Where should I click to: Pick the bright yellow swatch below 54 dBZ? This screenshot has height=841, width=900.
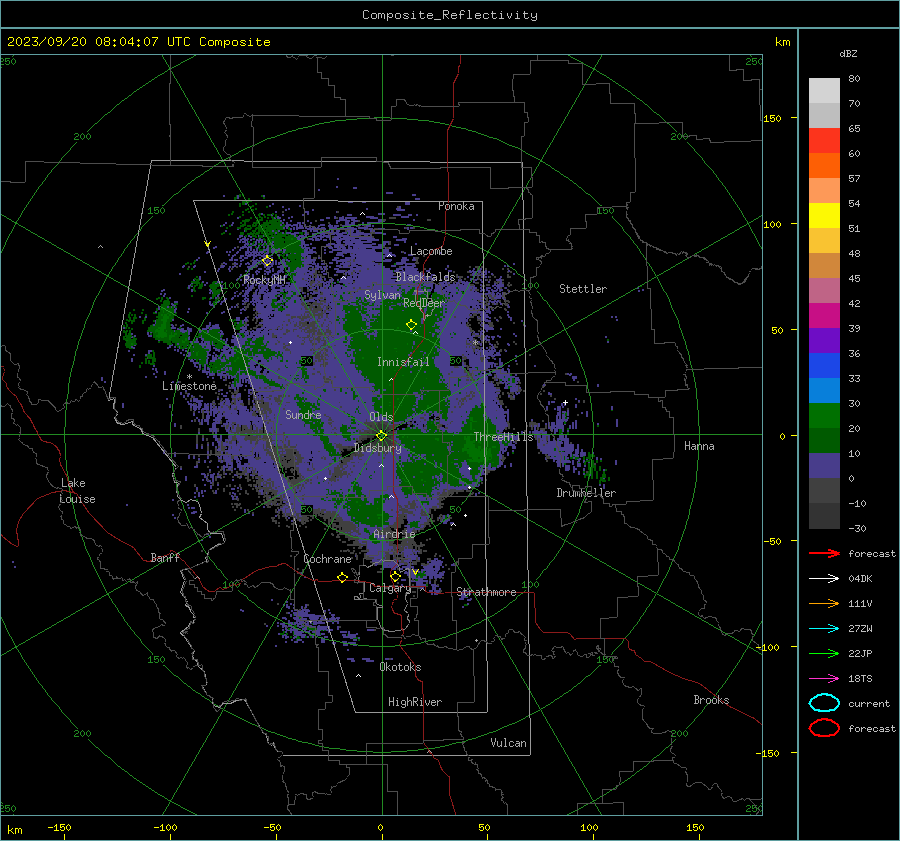coord(824,216)
